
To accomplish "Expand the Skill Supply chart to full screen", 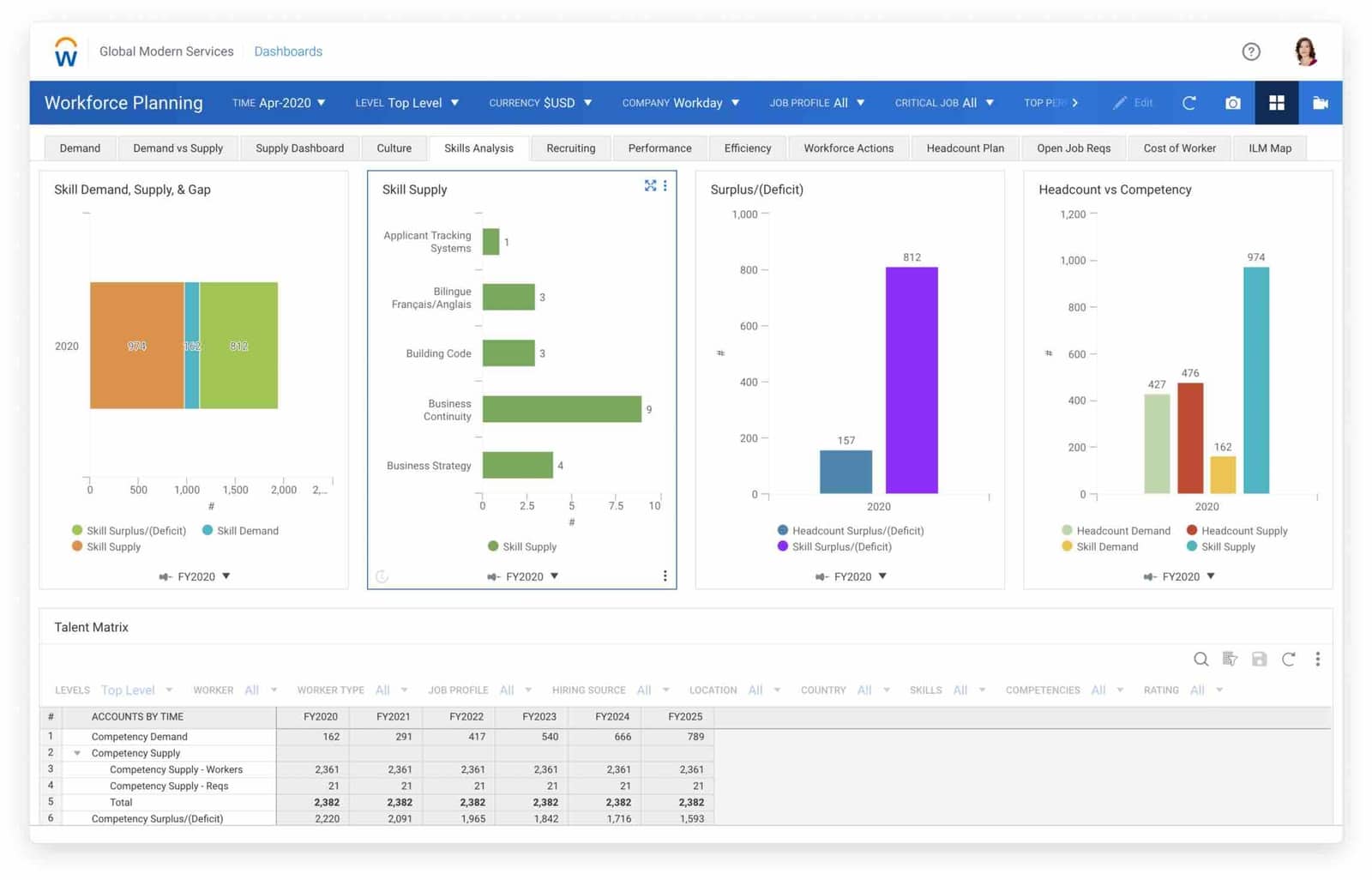I will (650, 185).
